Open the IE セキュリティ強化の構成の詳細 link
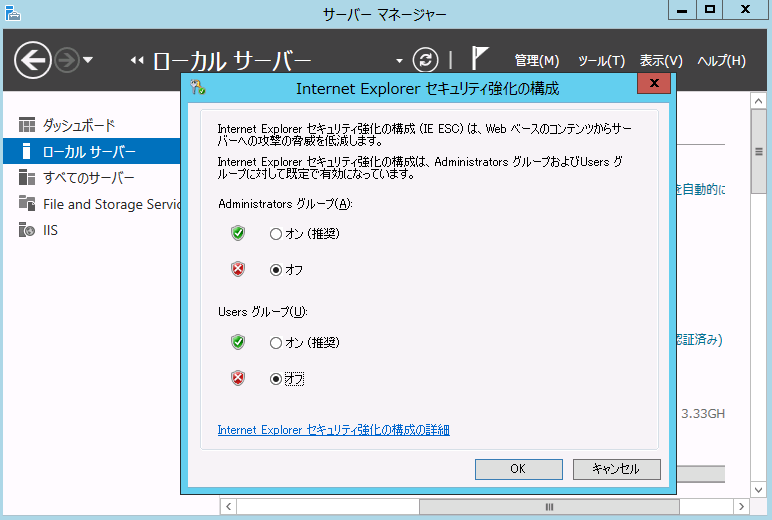Viewport: 772px width, 520px height. click(333, 430)
